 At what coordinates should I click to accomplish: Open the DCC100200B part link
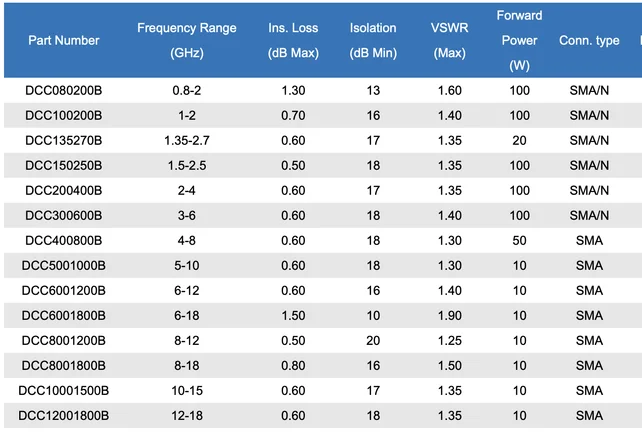pos(64,116)
